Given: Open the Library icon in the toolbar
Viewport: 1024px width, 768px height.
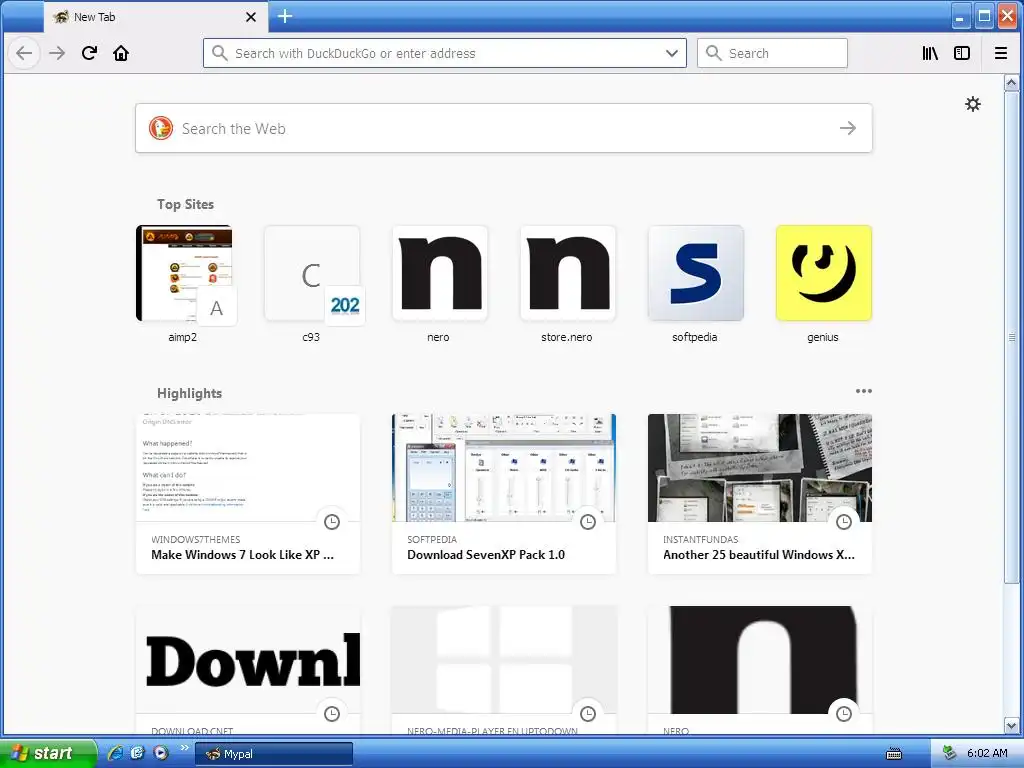Looking at the screenshot, I should tap(930, 53).
